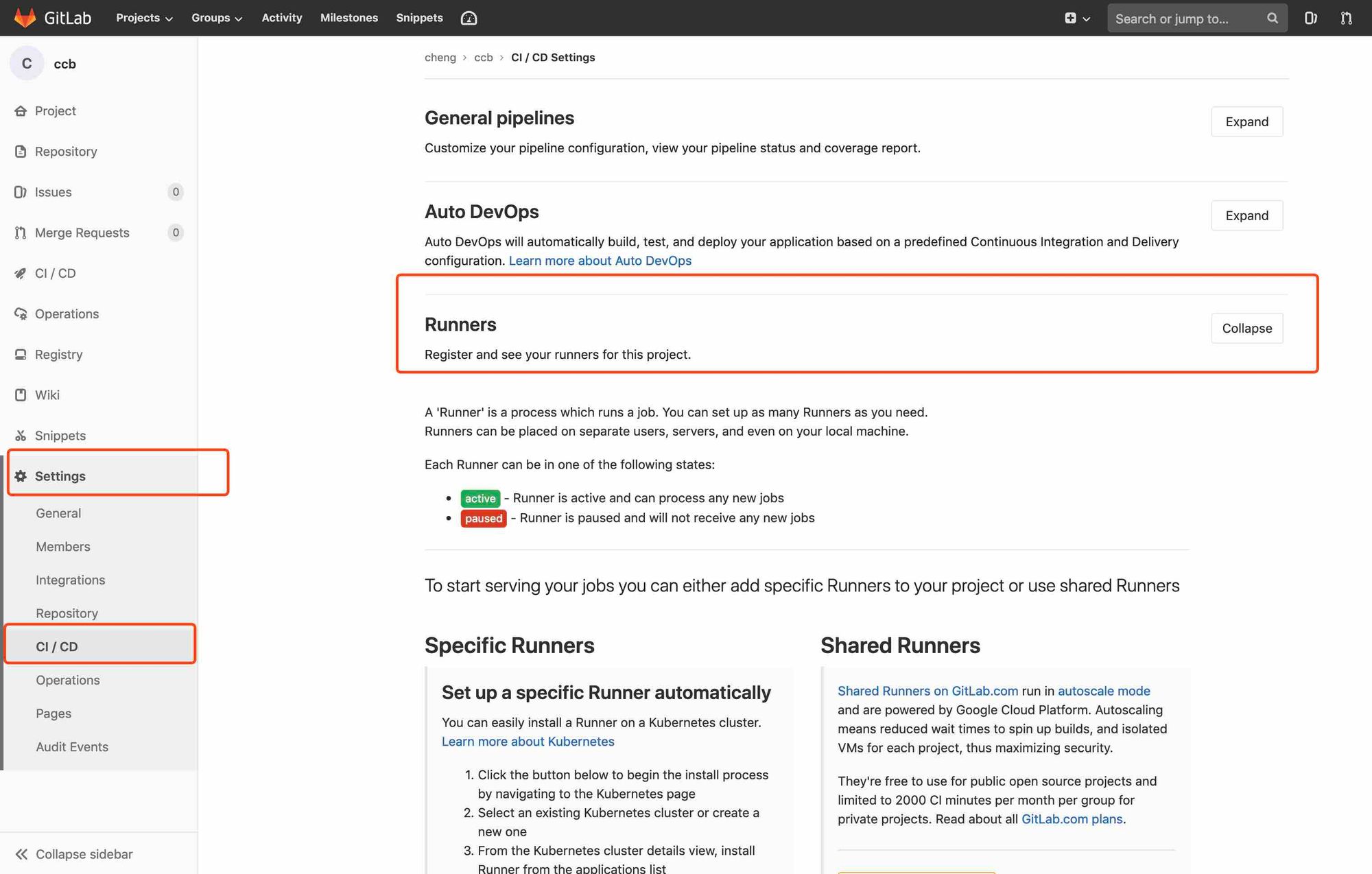The image size is (1372, 874).
Task: Open the Wiki sidebar item
Action: 47,394
